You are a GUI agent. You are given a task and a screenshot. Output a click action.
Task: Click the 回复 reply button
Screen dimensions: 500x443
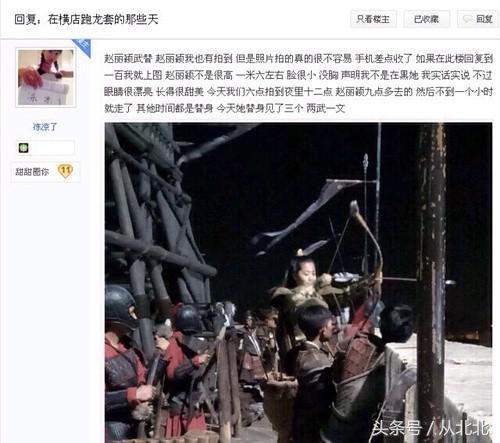pos(479,19)
